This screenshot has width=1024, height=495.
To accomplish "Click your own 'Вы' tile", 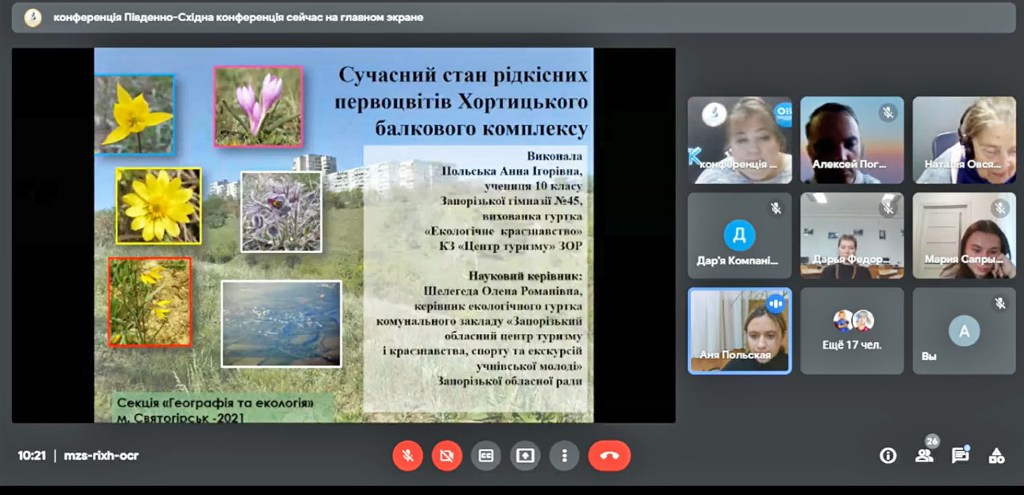I will click(x=964, y=331).
